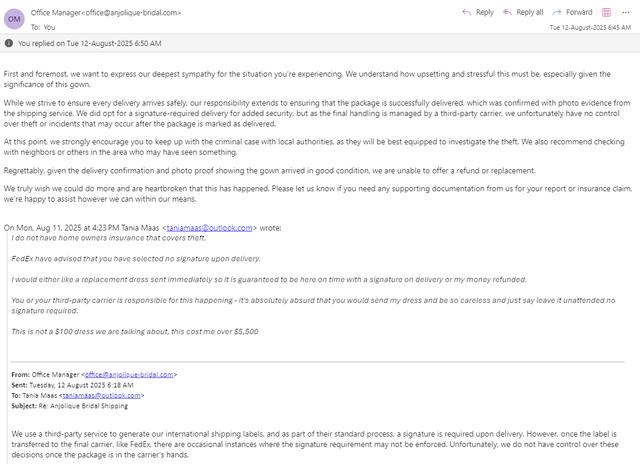Image resolution: width=640 pixels, height=464 pixels.
Task: Click the paragraph about refund or replacement
Action: (269, 171)
